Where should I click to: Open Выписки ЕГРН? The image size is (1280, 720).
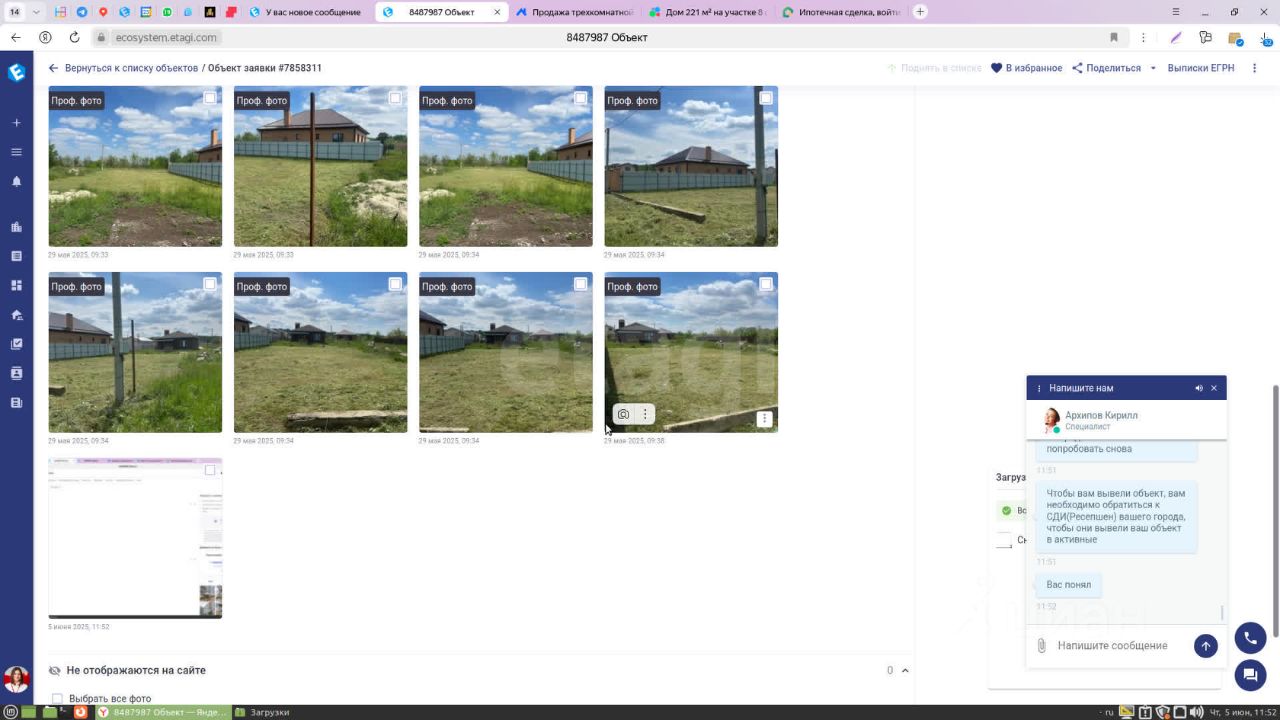click(1201, 68)
